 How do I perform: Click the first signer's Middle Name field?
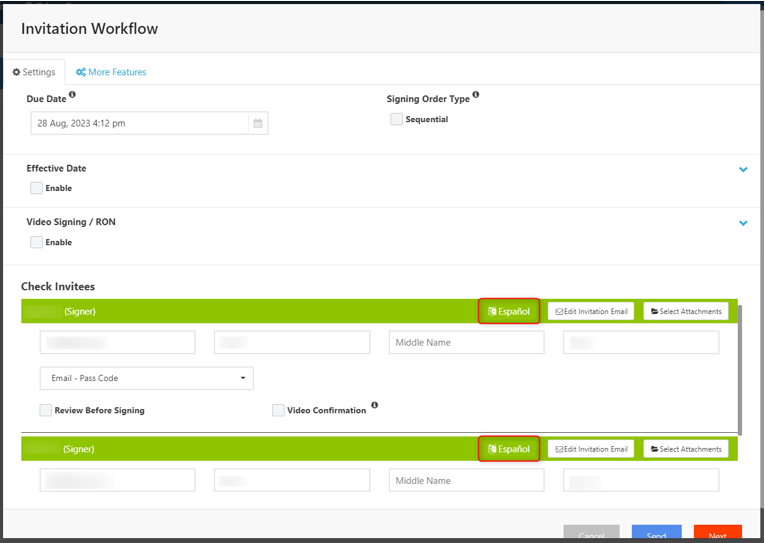[466, 342]
